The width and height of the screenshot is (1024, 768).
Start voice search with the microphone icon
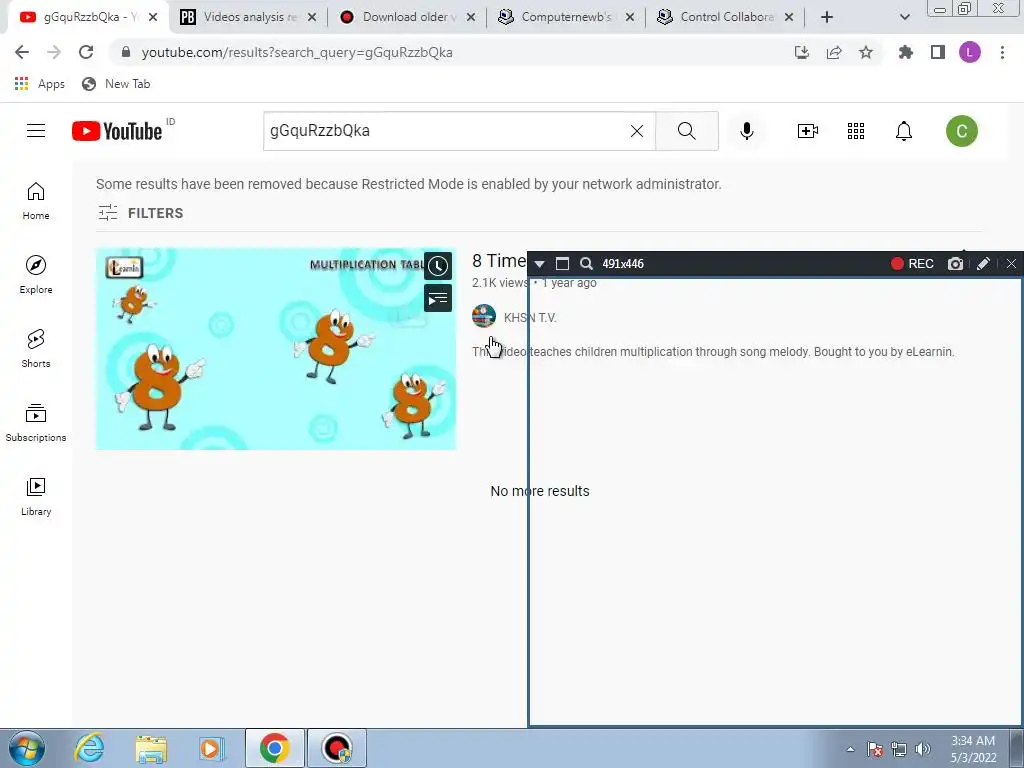(746, 131)
